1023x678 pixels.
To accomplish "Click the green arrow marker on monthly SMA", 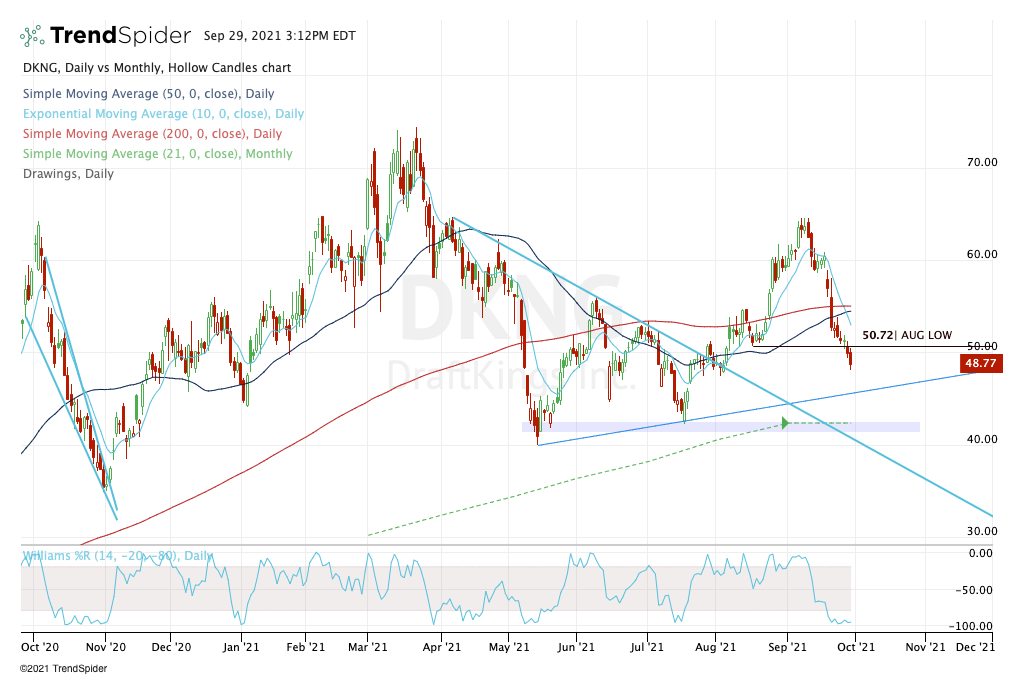I will [x=786, y=424].
